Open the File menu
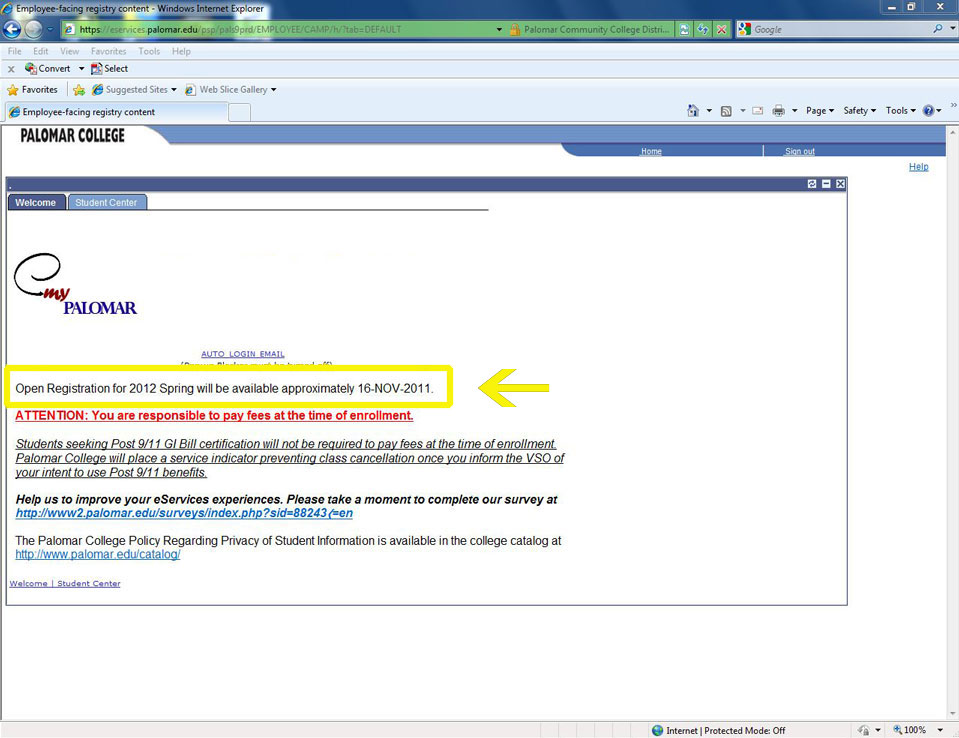This screenshot has width=959, height=738. coord(15,51)
